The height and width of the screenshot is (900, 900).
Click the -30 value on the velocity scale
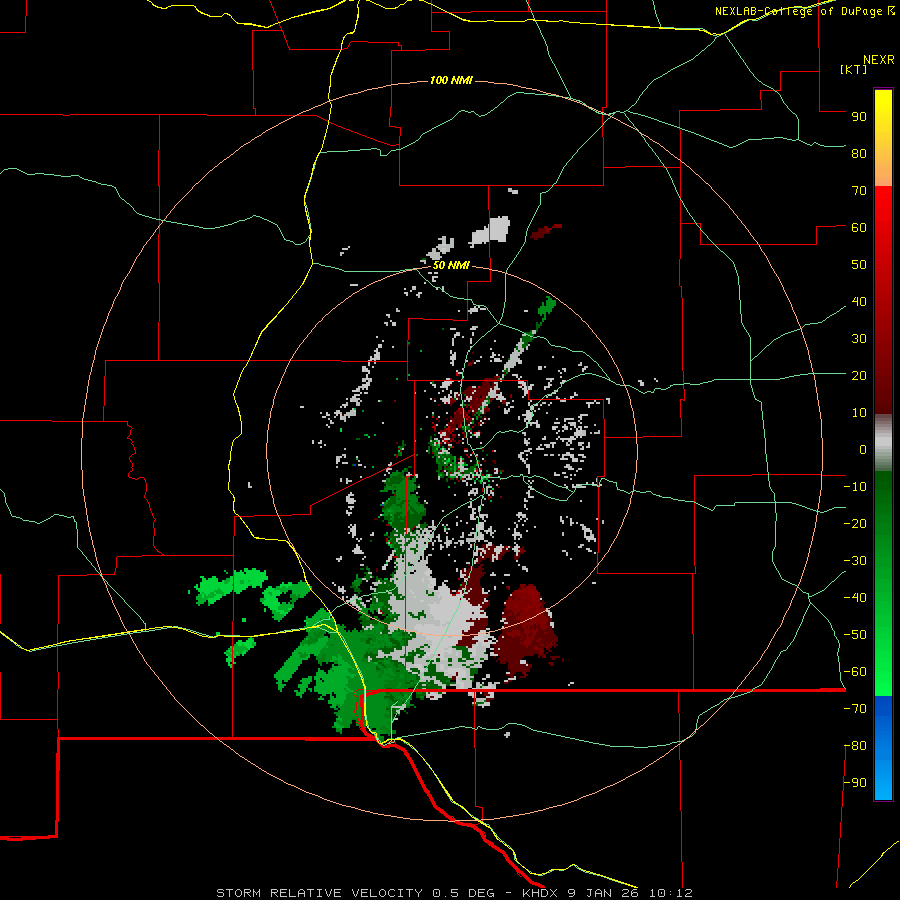[x=855, y=561]
